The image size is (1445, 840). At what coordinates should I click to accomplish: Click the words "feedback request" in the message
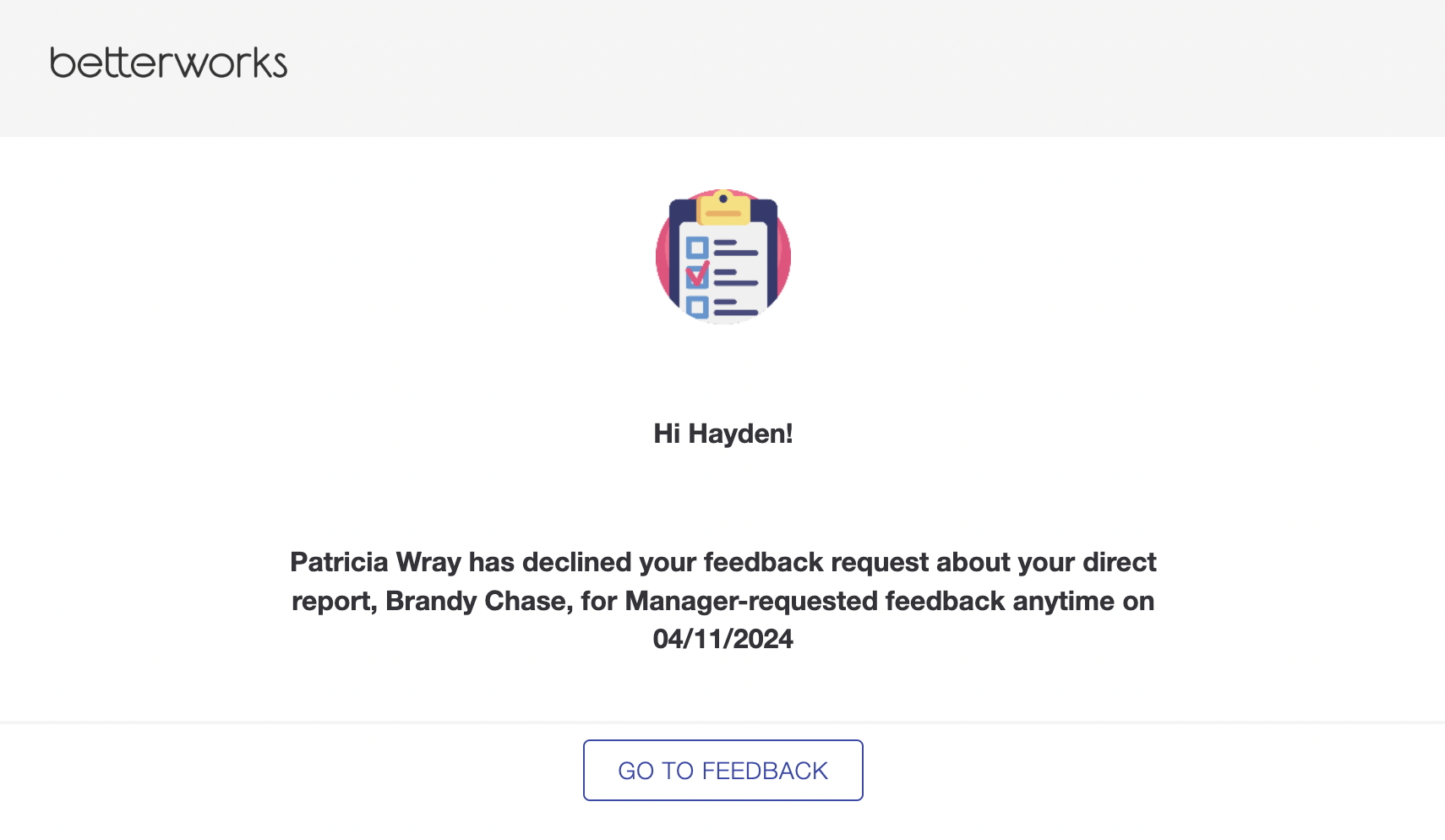(816, 562)
